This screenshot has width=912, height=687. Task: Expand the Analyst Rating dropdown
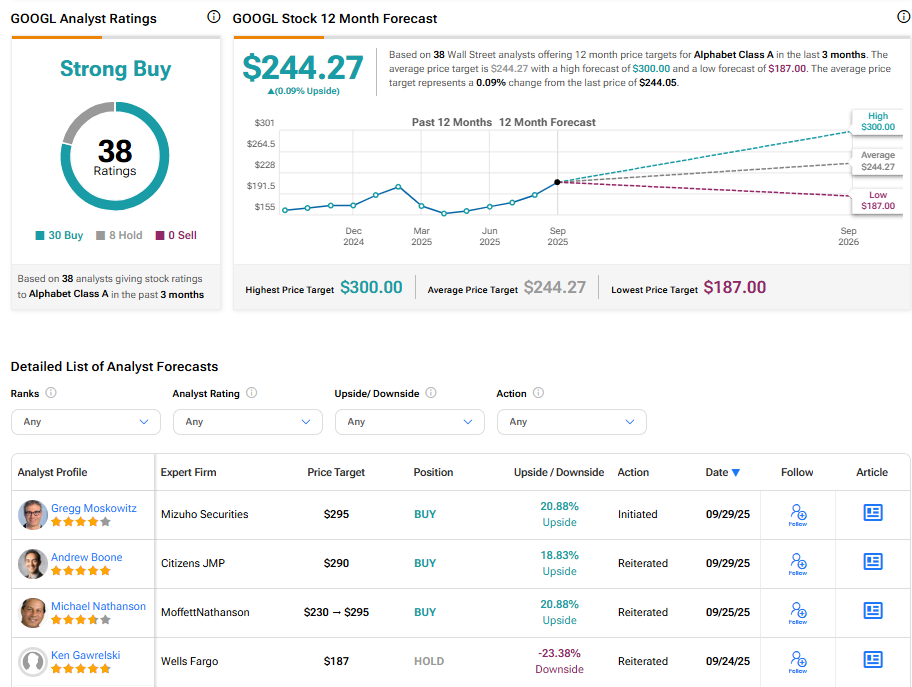point(248,422)
